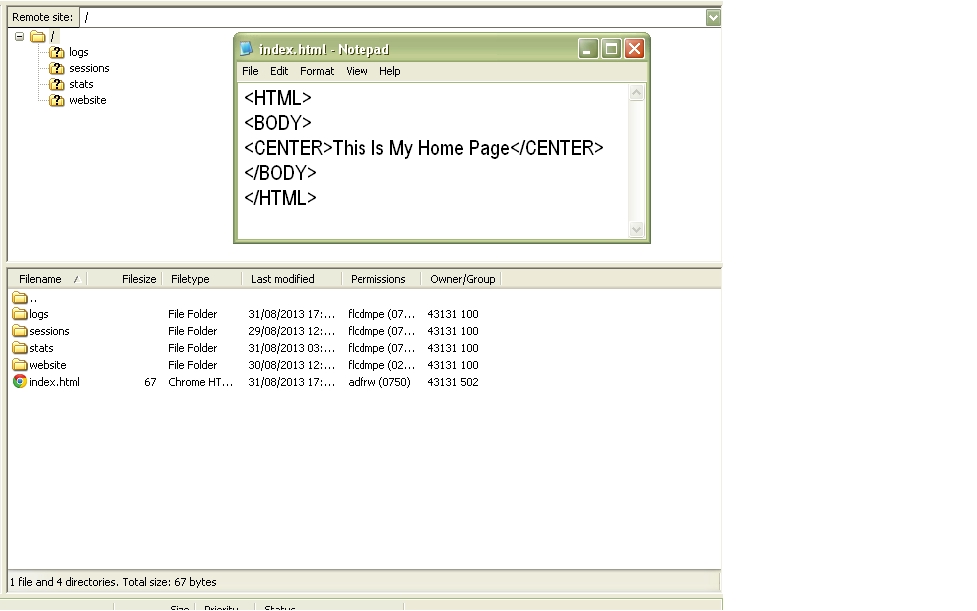The image size is (977, 611).
Task: Click the '</BODY>' line in Notepad
Action: pyautogui.click(x=280, y=173)
